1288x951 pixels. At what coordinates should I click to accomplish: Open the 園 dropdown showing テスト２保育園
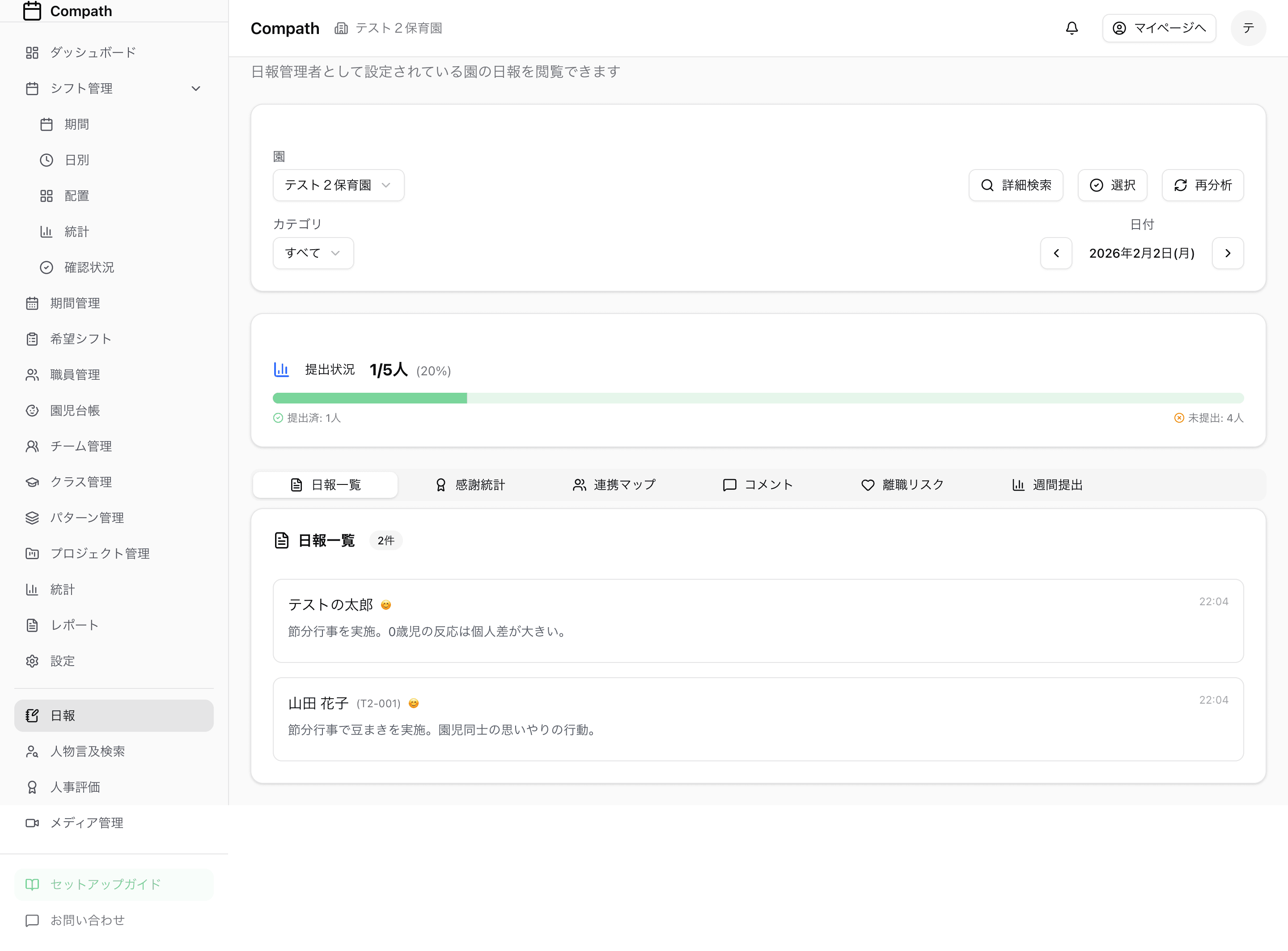coord(339,185)
